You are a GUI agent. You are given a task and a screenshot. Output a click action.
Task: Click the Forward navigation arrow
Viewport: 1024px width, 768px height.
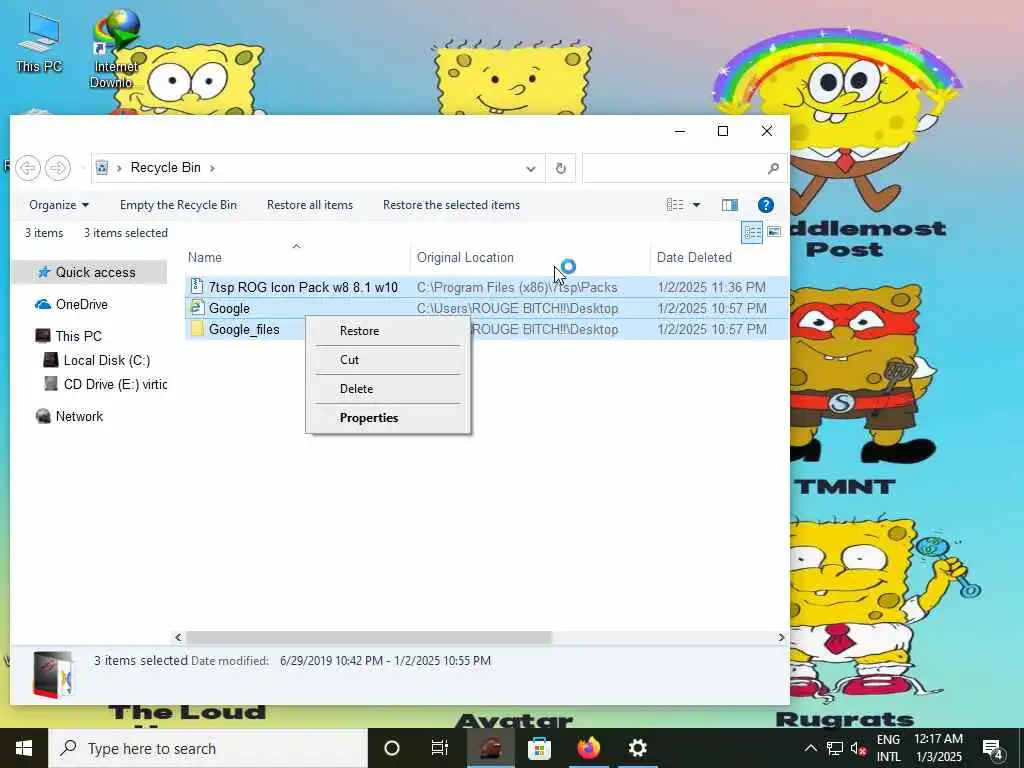pos(57,168)
